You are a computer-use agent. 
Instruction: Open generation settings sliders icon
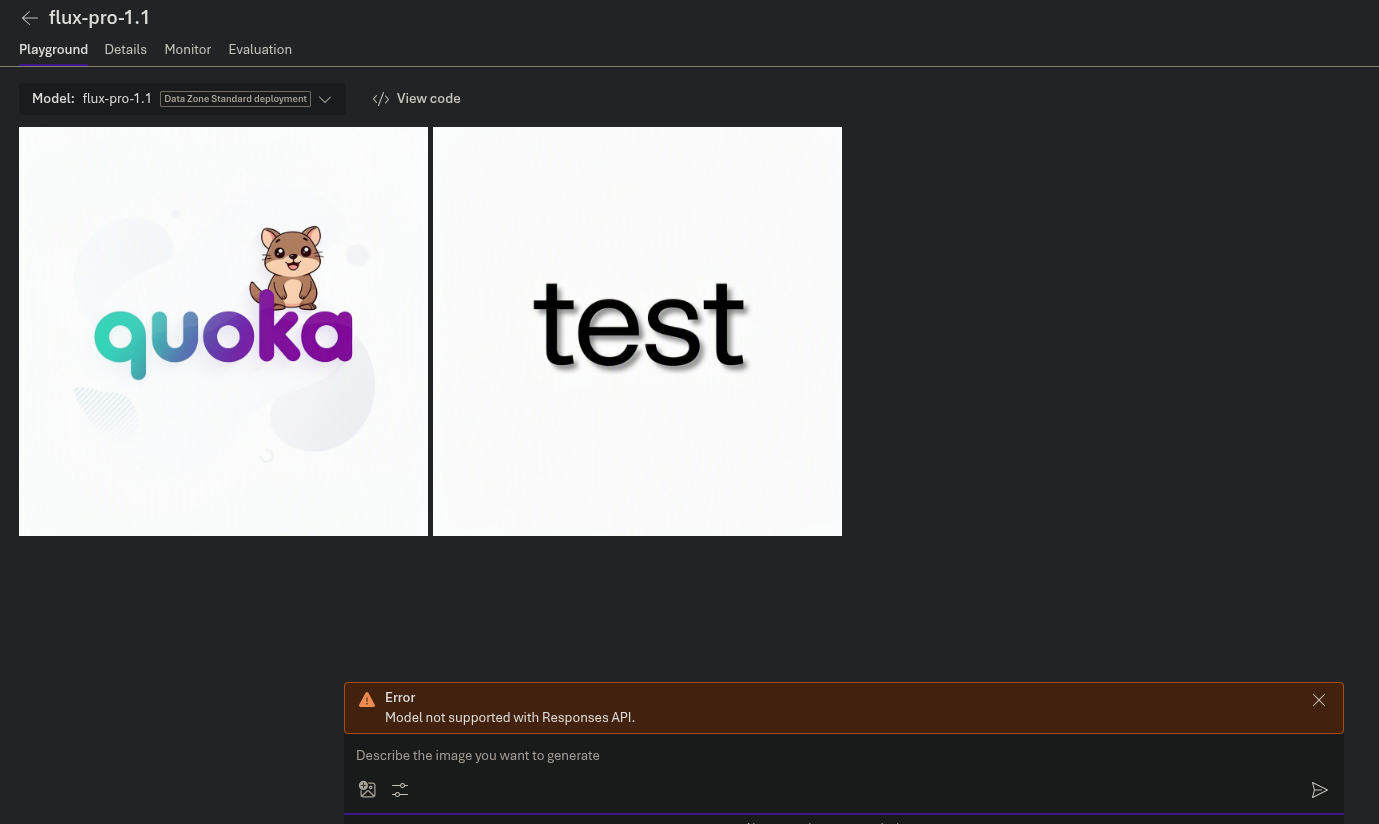pos(400,790)
